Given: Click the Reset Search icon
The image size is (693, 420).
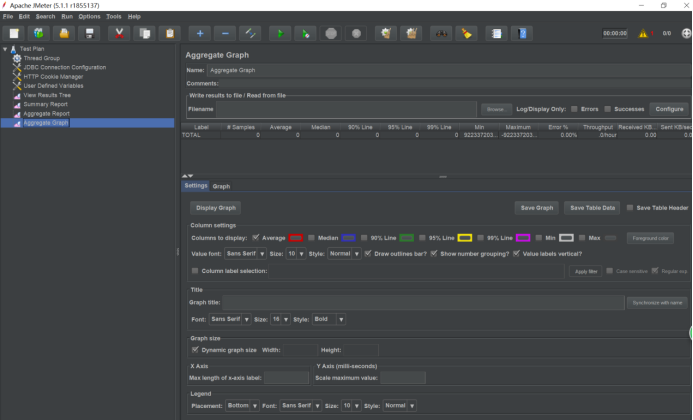Looking at the screenshot, I should coord(467,34).
